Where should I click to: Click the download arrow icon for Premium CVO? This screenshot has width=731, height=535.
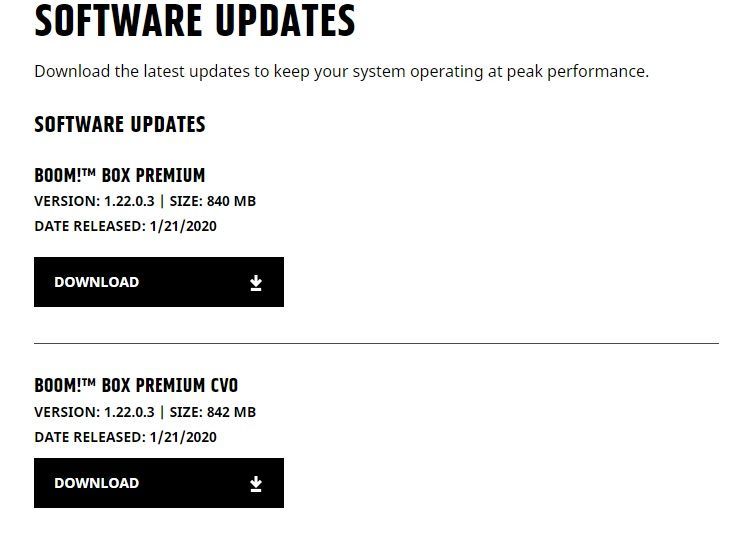(x=256, y=484)
